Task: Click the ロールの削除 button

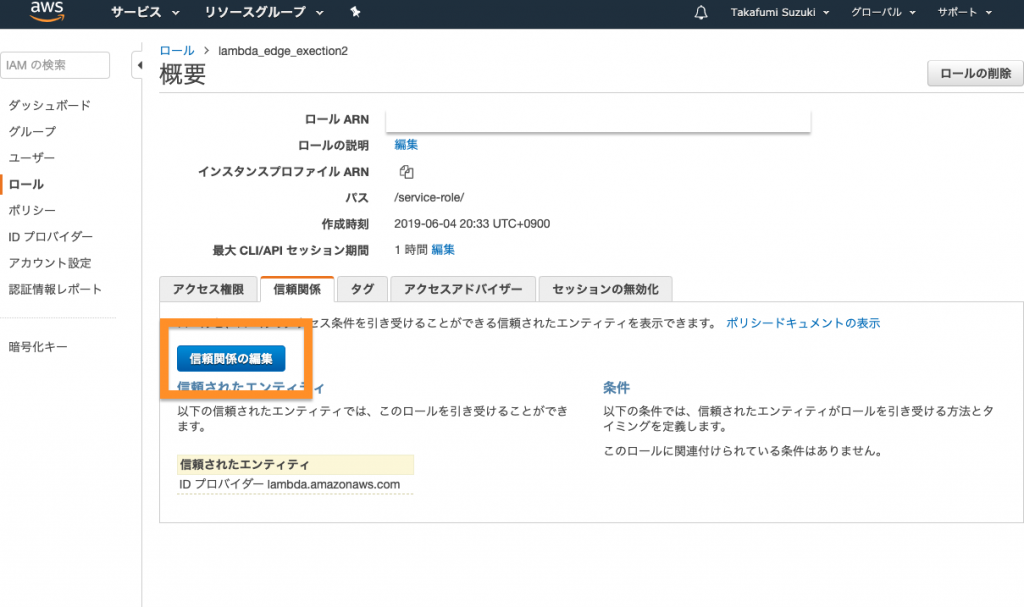Action: click(975, 73)
